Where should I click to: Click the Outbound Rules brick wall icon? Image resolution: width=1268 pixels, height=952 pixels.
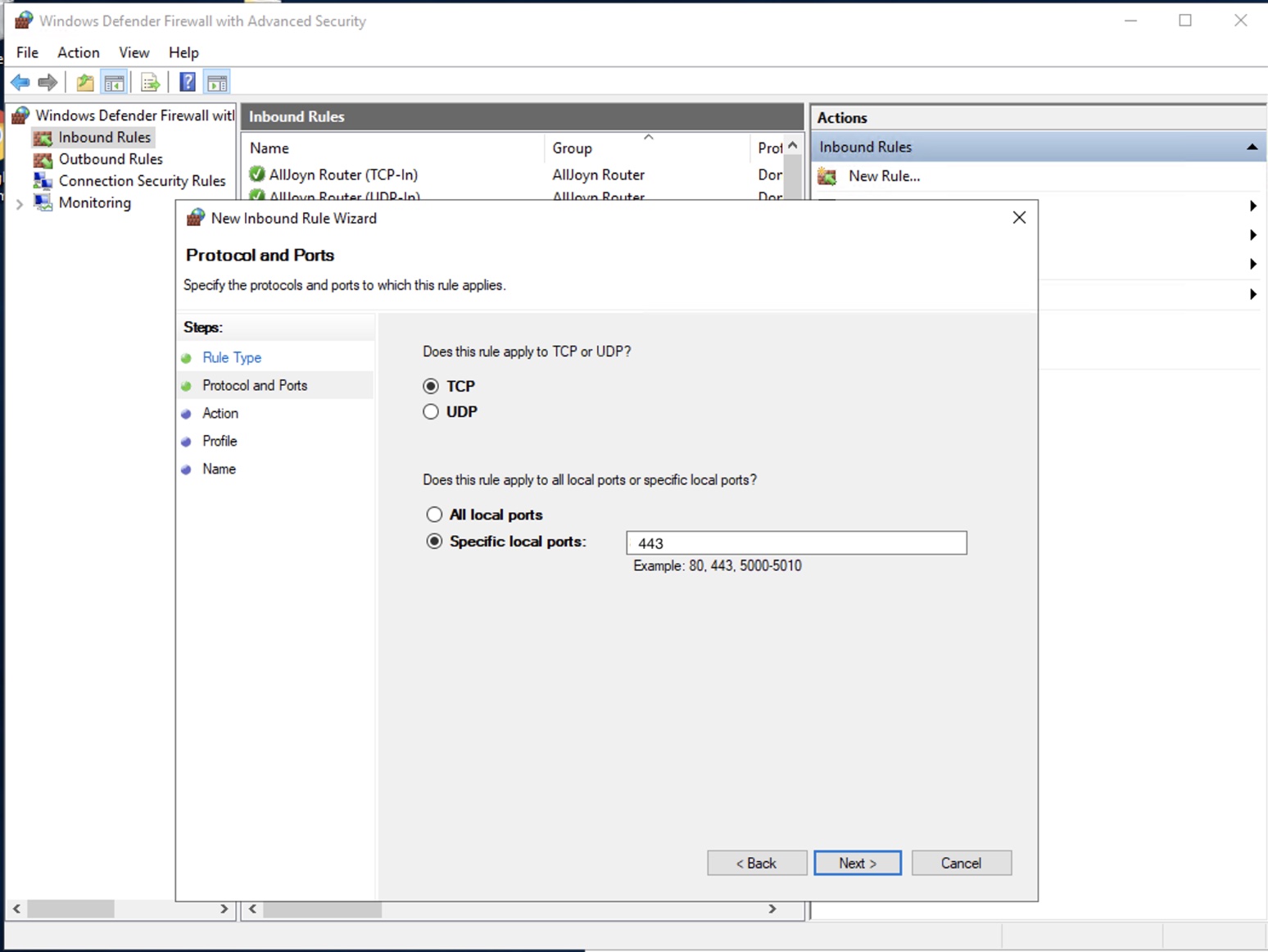(x=43, y=159)
